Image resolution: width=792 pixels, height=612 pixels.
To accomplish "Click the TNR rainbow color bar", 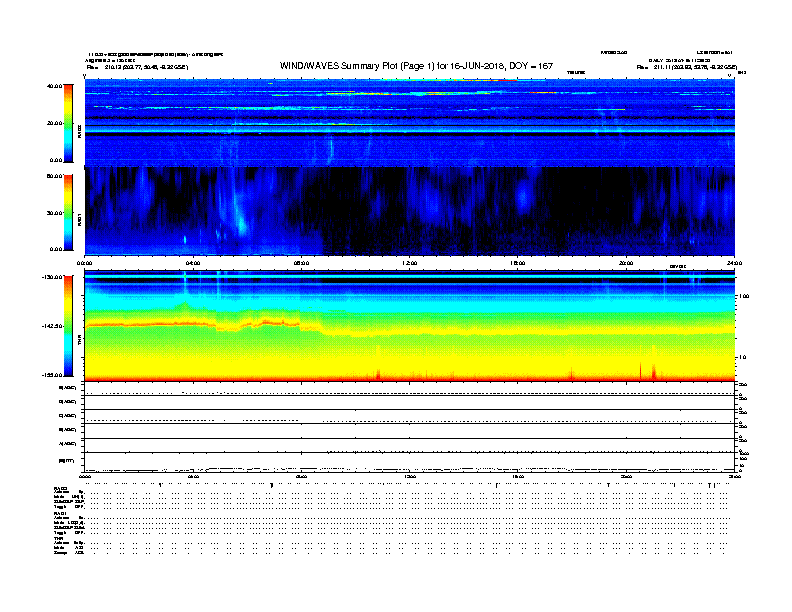I will point(68,326).
